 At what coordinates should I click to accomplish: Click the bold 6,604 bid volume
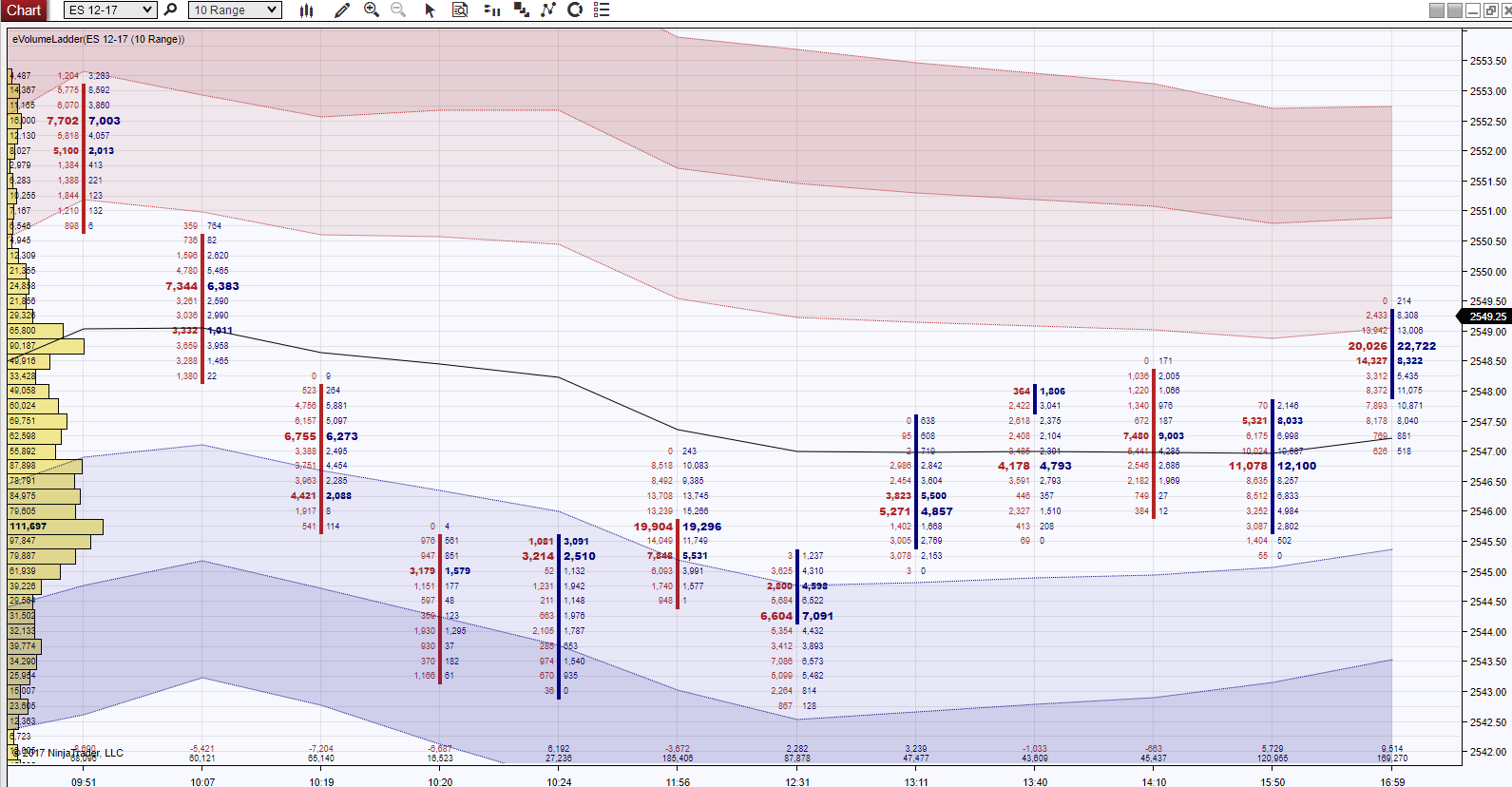click(776, 616)
